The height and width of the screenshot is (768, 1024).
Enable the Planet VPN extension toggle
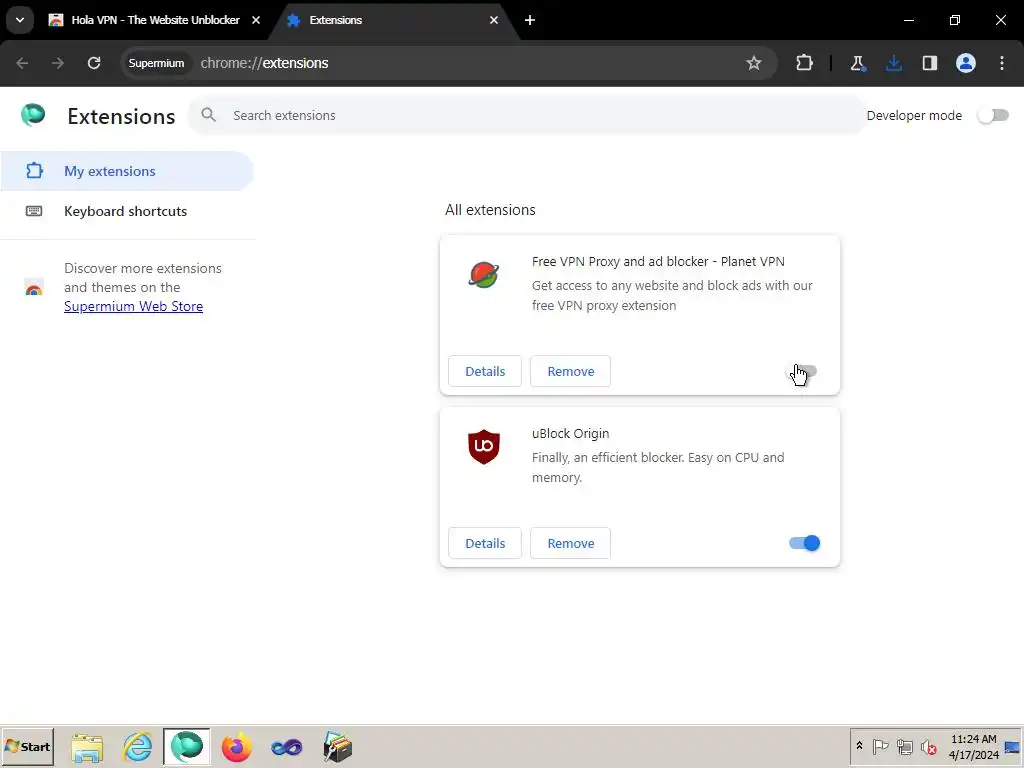pyautogui.click(x=803, y=372)
